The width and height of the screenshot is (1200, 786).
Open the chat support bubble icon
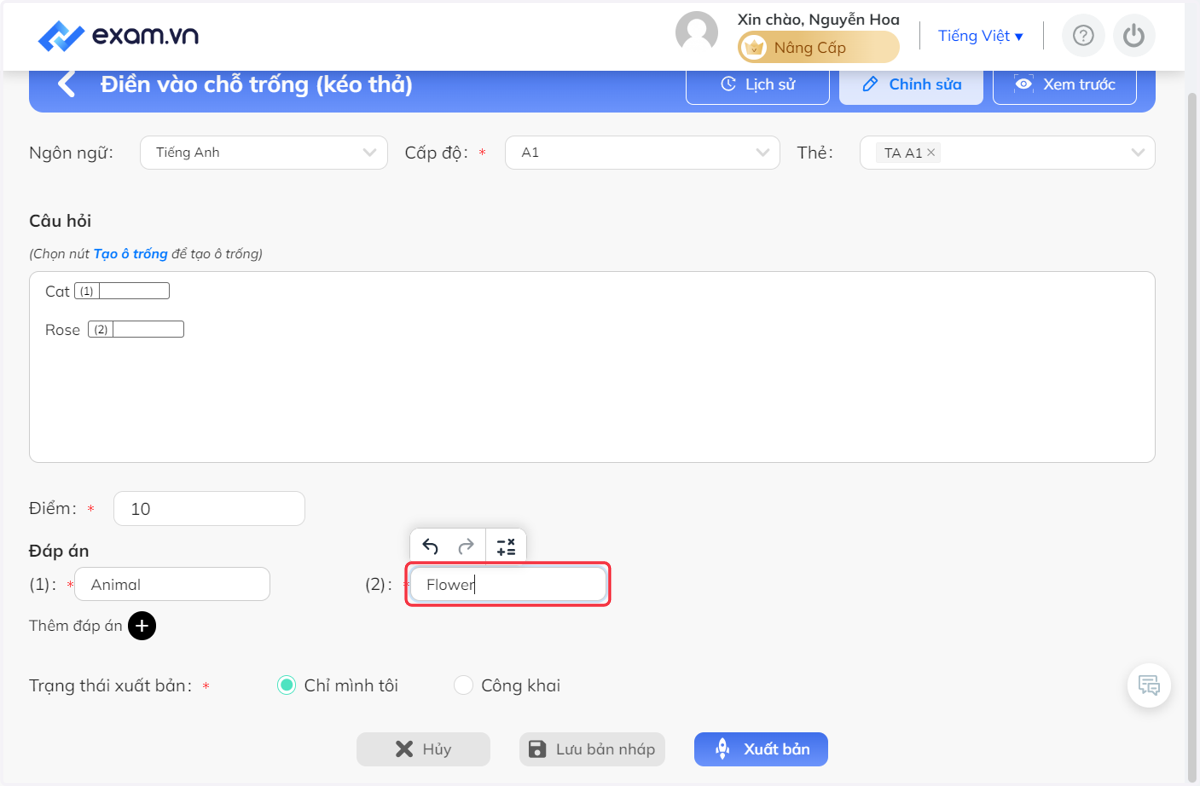click(x=1149, y=686)
